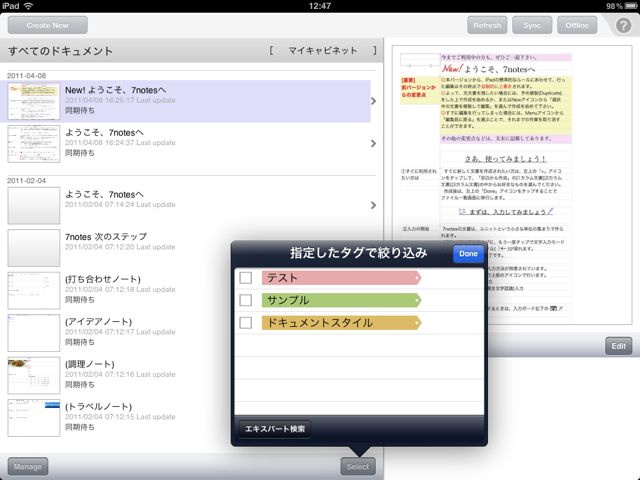Check the サンプル tag checkbox
The width and height of the screenshot is (640, 480).
[245, 300]
